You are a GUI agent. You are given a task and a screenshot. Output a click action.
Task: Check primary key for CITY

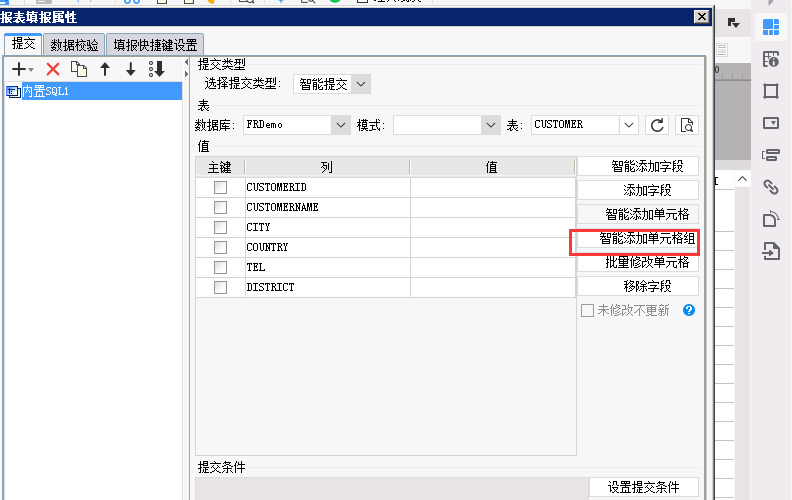(x=220, y=227)
